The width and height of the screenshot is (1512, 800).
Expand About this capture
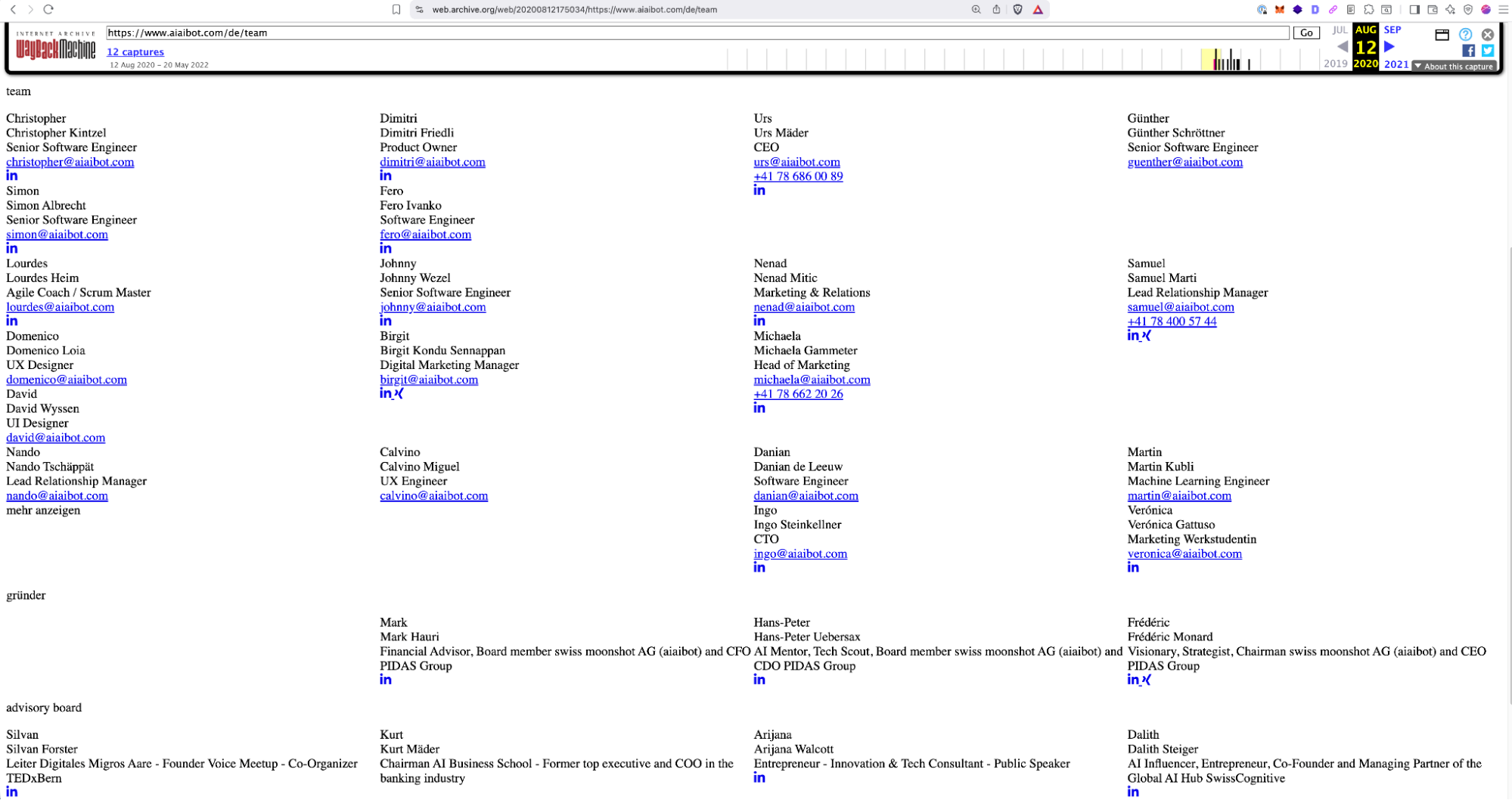point(1454,67)
